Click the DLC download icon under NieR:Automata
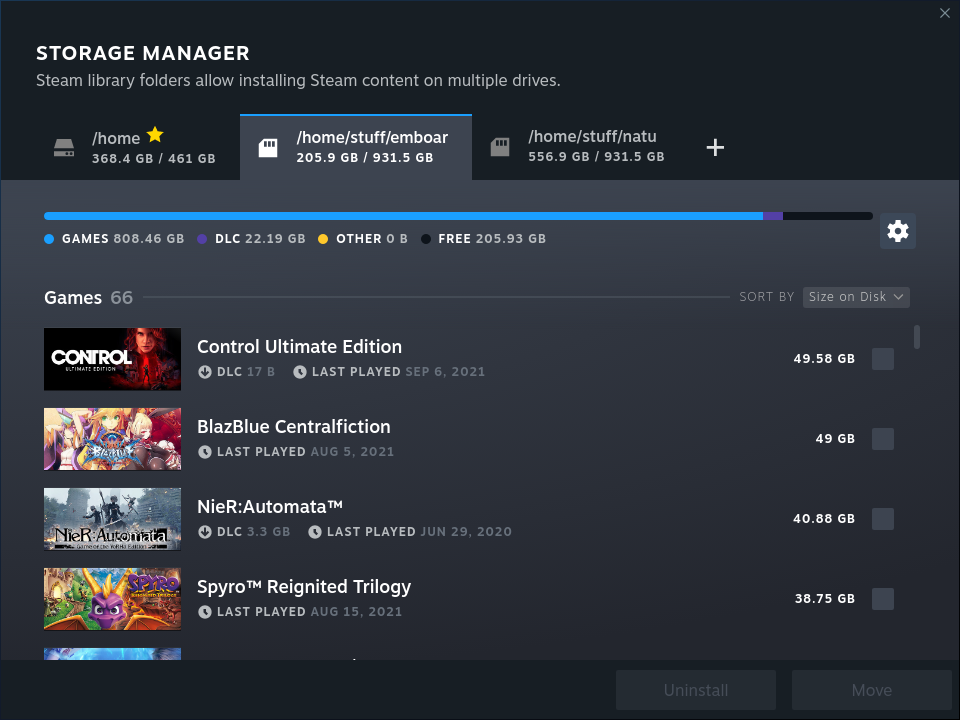This screenshot has width=960, height=720. pyautogui.click(x=204, y=532)
